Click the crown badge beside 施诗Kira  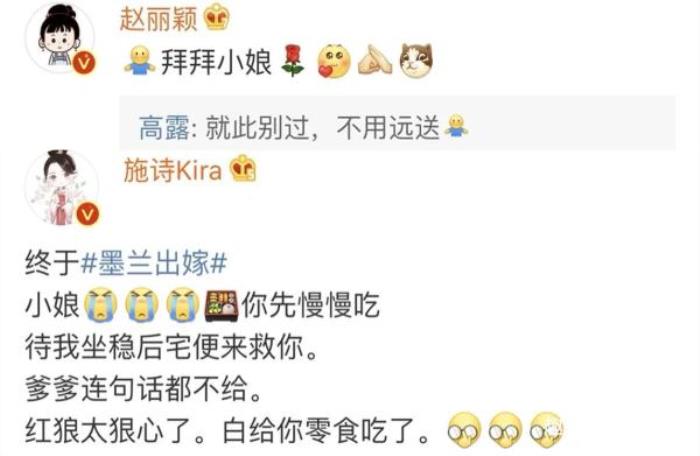[243, 168]
